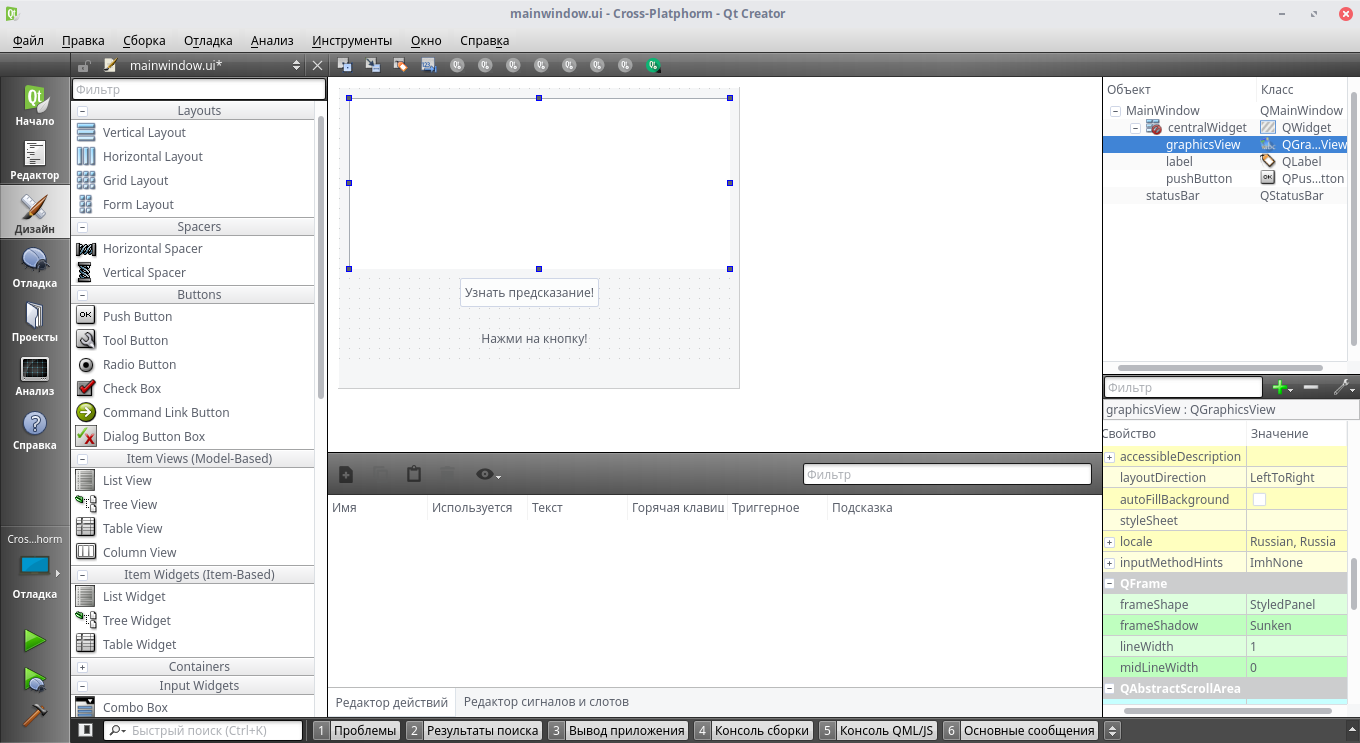Click the minus remove property icon

point(1311,387)
